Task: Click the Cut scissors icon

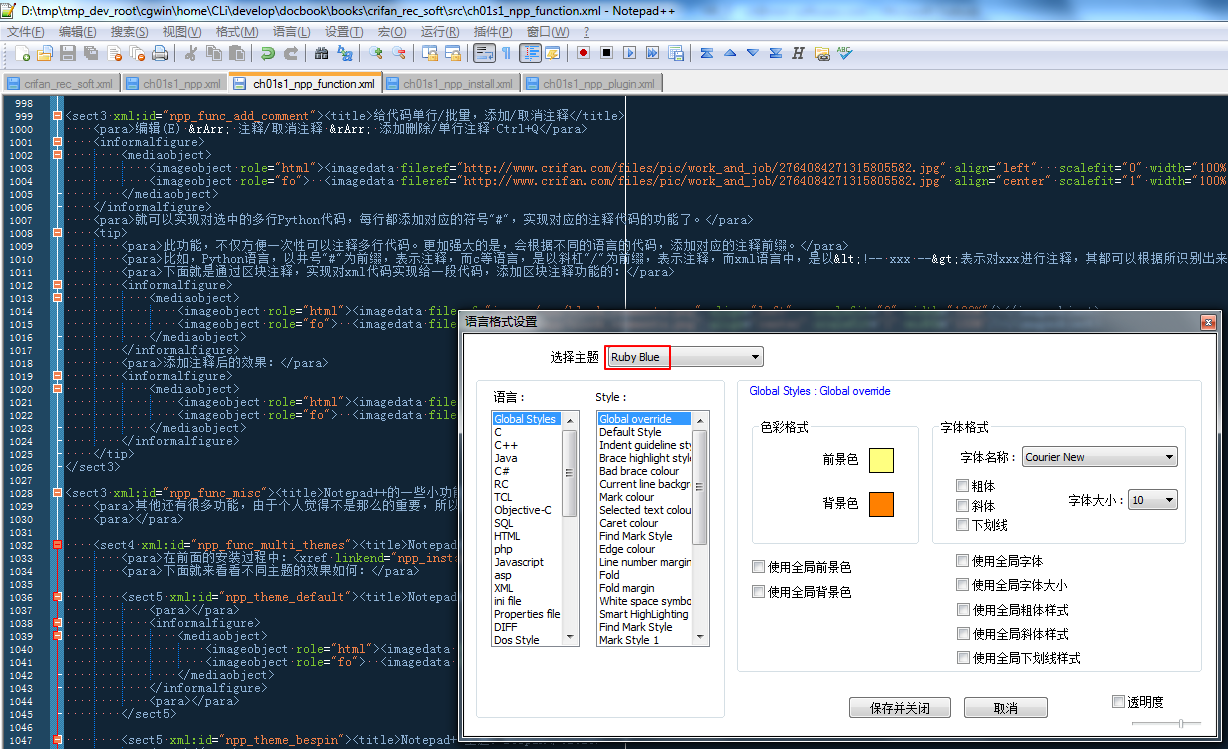Action: (190, 53)
